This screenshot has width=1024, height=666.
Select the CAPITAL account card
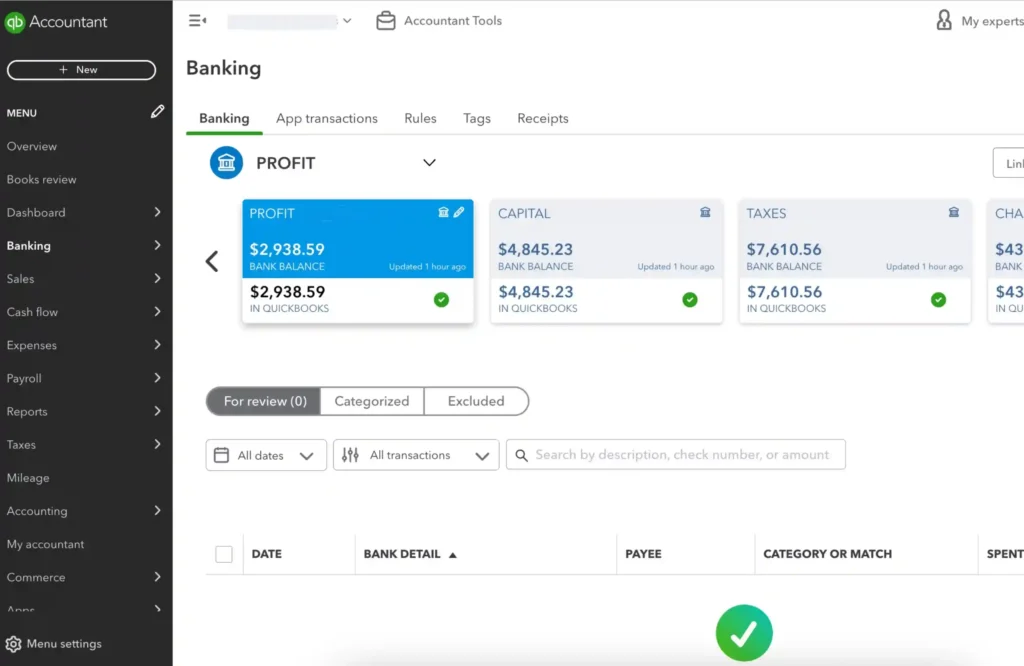pyautogui.click(x=607, y=261)
